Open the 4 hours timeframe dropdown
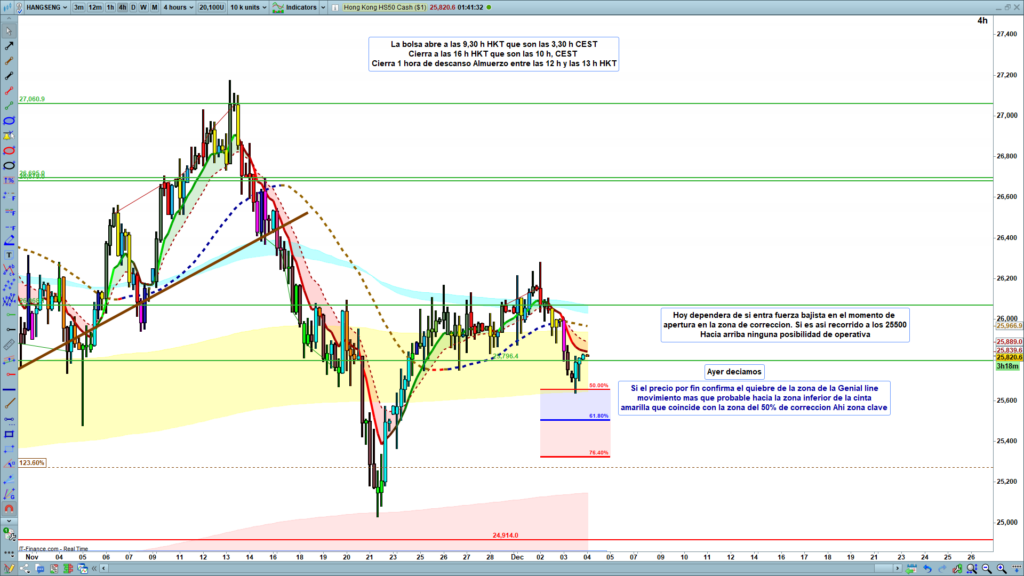The height and width of the screenshot is (576, 1024). [x=179, y=6]
